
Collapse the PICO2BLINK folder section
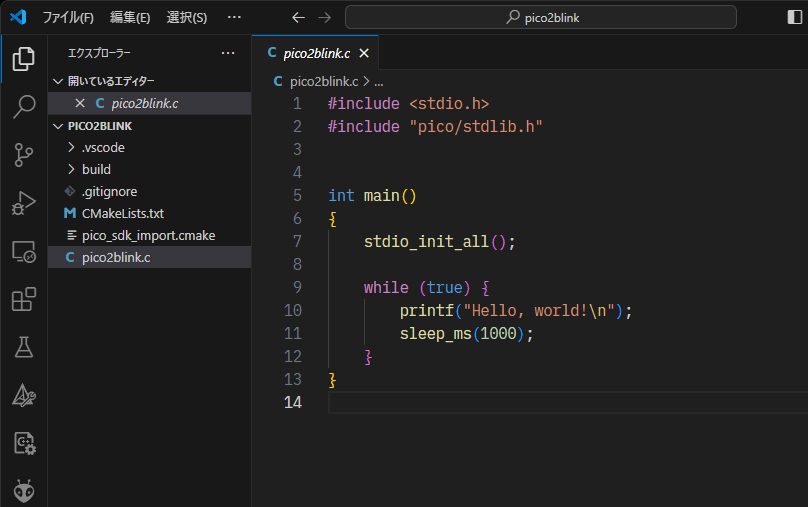coord(149,126)
